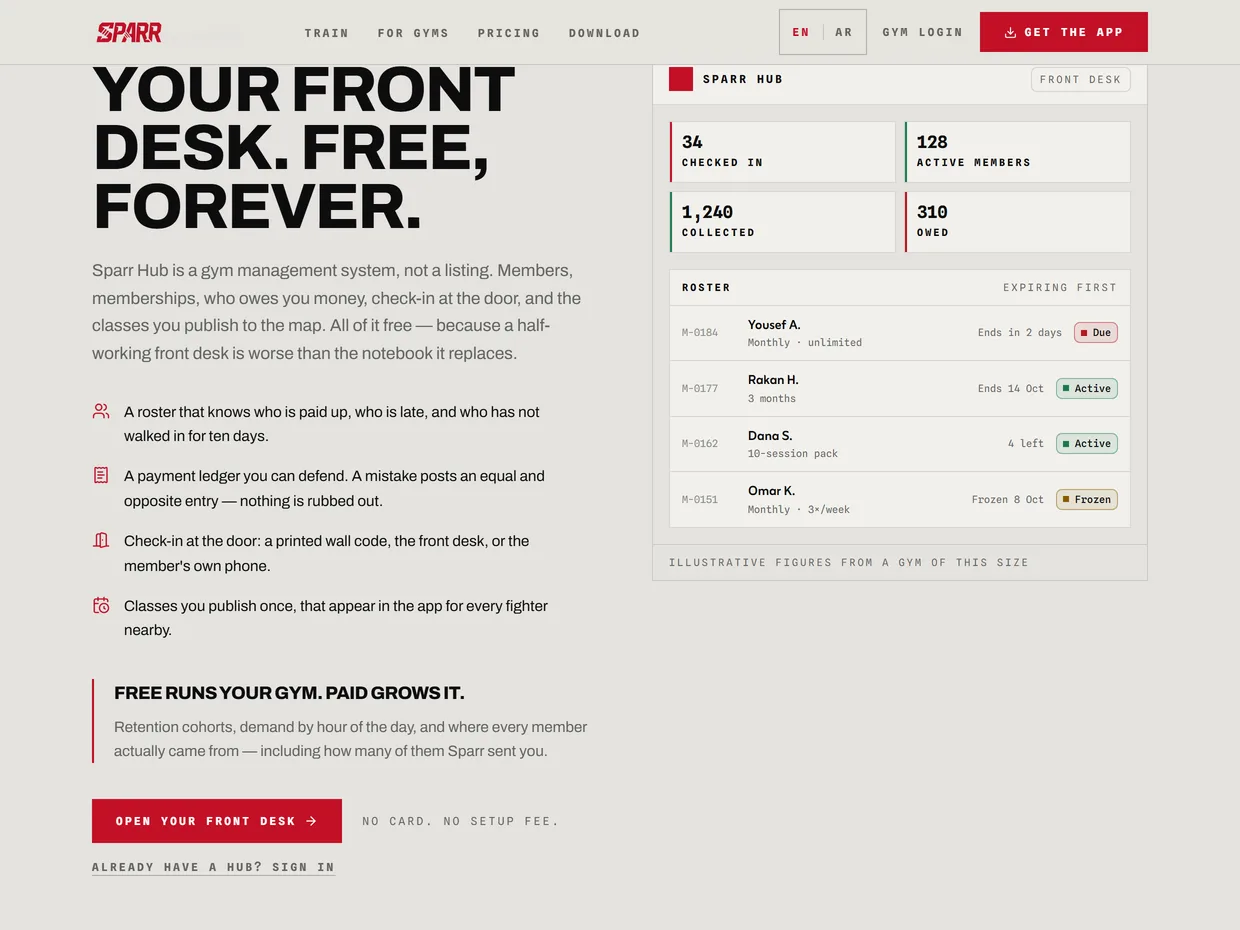Click the Expiring First sort label

pyautogui.click(x=1060, y=288)
